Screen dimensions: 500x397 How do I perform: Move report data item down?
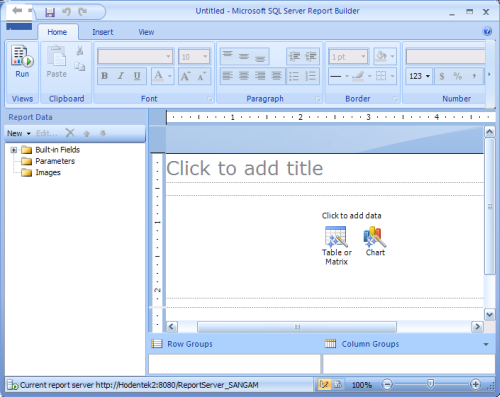[103, 133]
